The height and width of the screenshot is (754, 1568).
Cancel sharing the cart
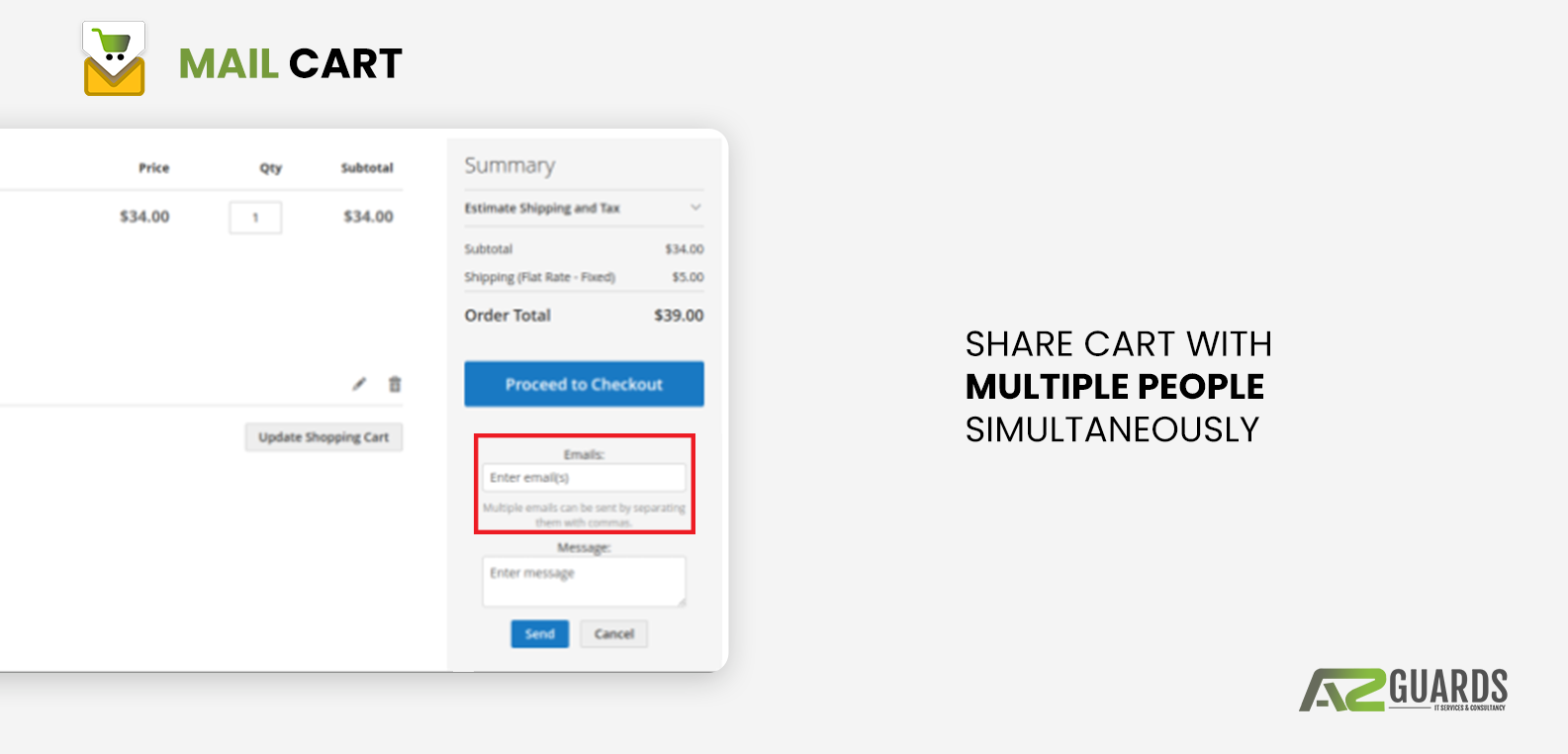pos(613,634)
